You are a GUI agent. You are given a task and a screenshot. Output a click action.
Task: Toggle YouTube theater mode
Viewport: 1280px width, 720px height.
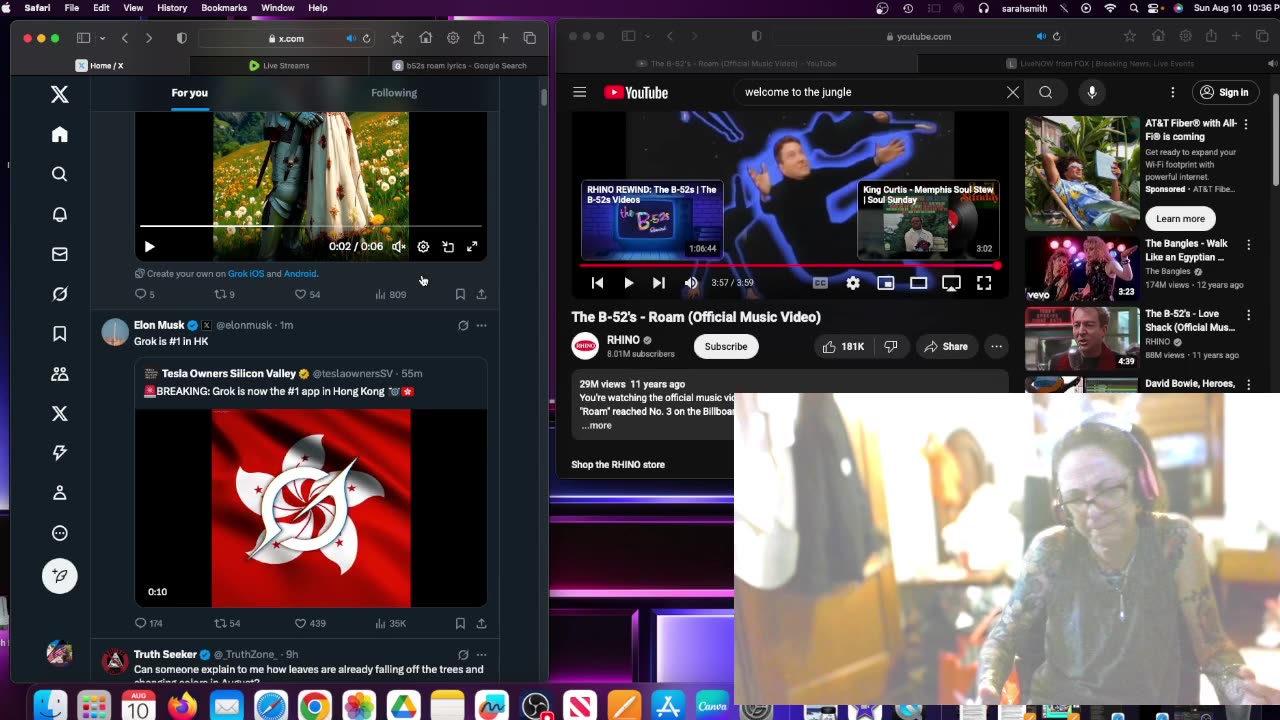pyautogui.click(x=918, y=283)
